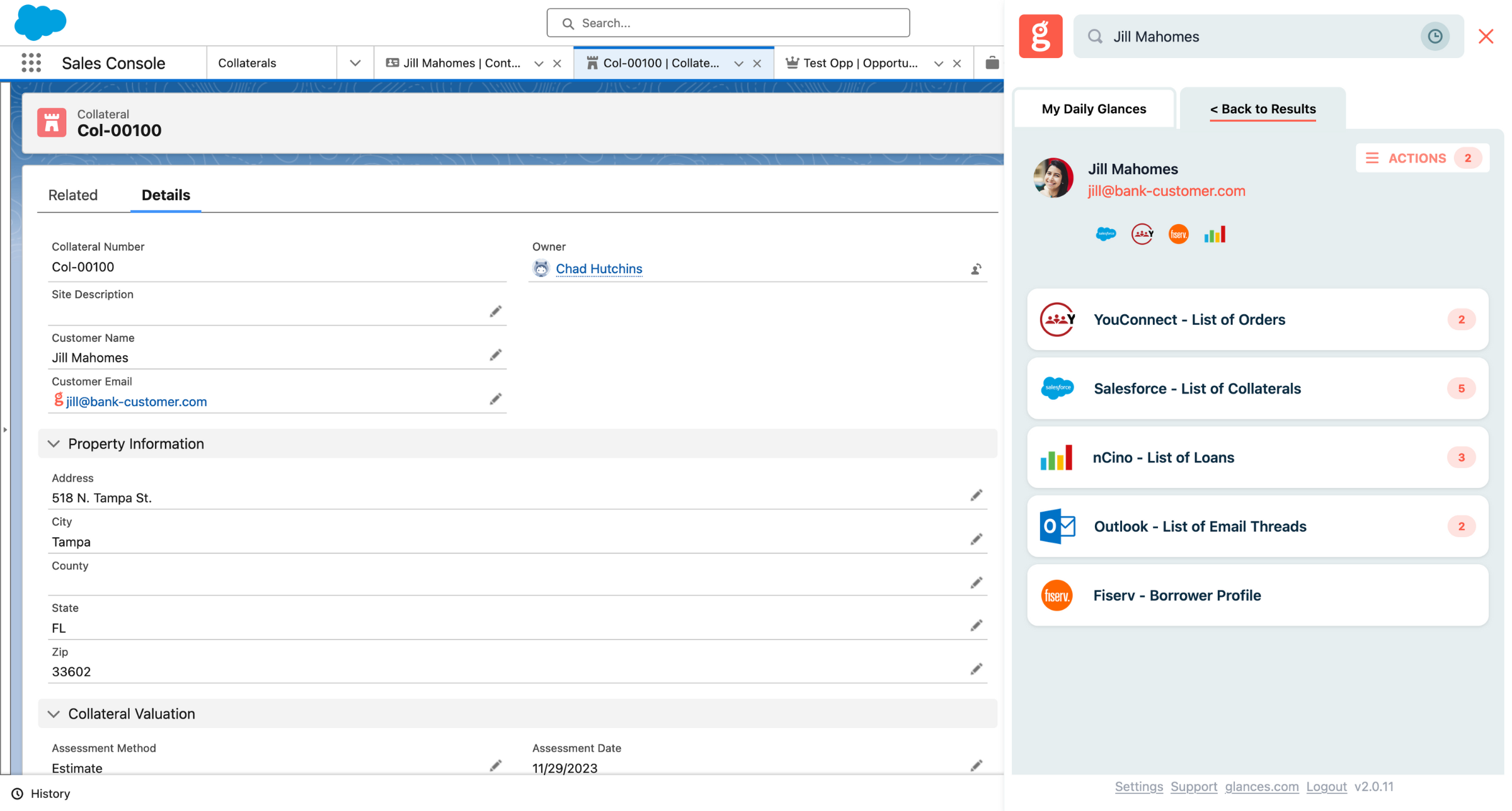Edit the County field pencil icon
Viewport: 1512px width, 811px height.
[976, 583]
